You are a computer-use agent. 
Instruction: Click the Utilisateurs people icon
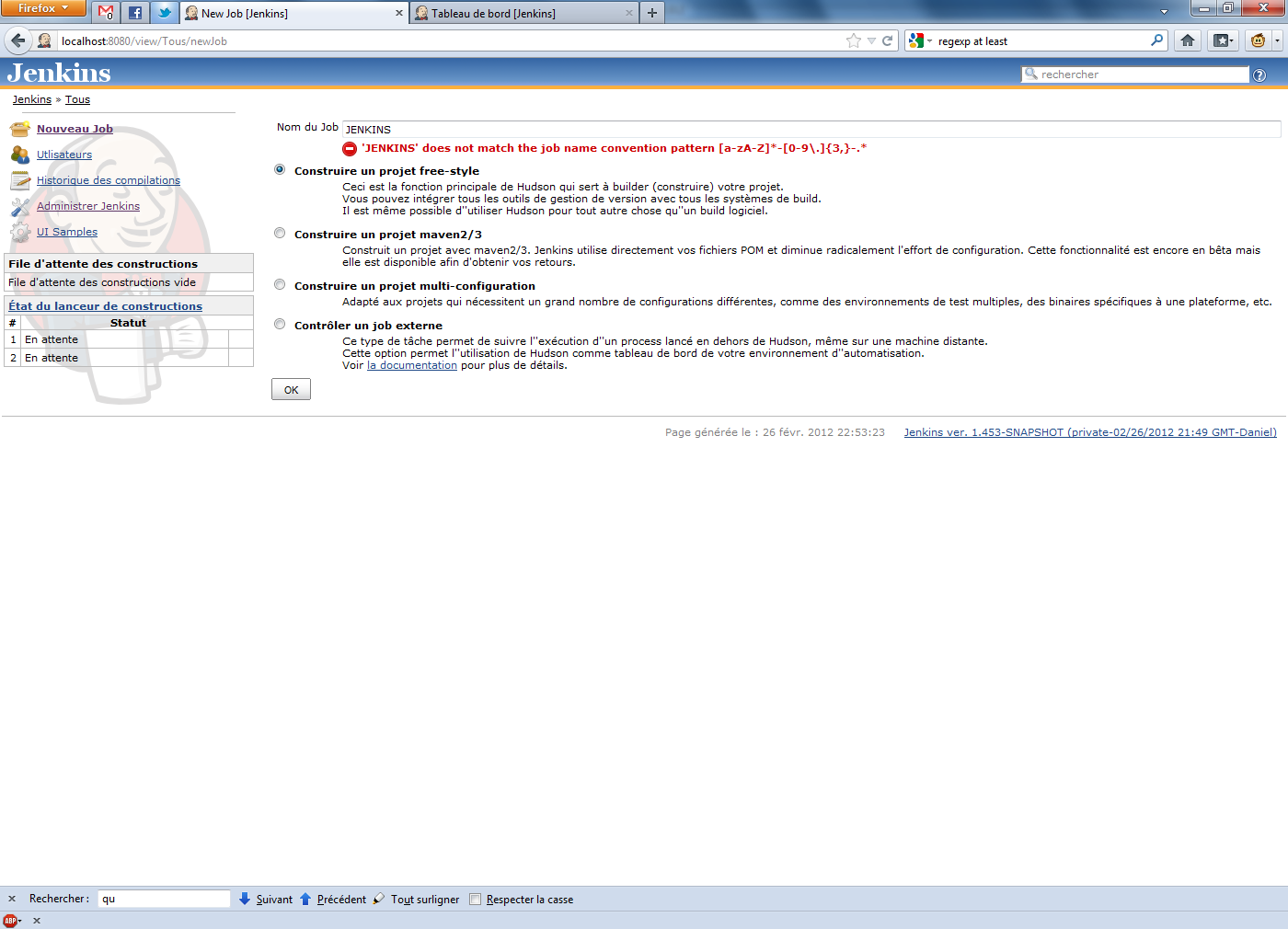(20, 155)
